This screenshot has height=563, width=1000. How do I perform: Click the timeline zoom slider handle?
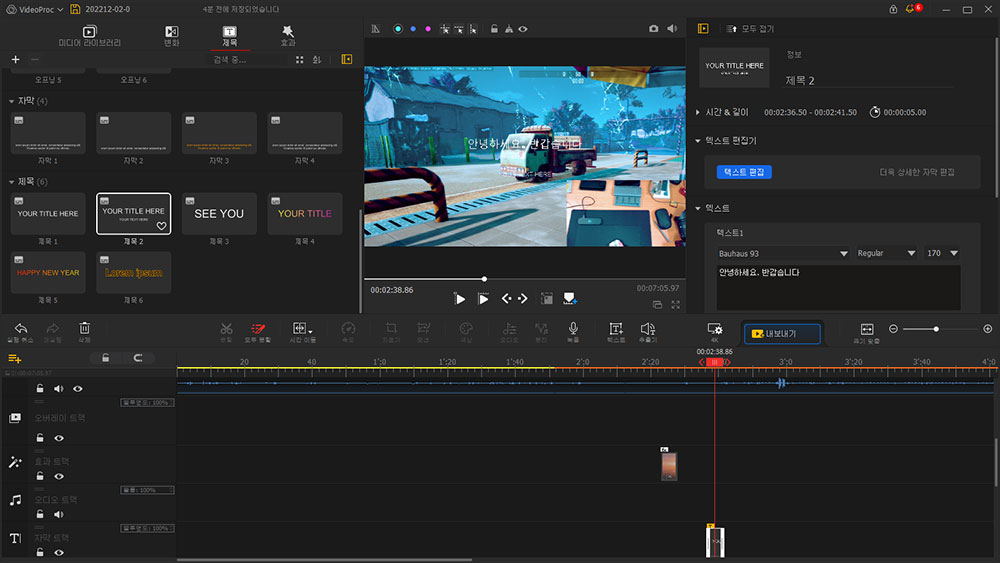point(936,329)
